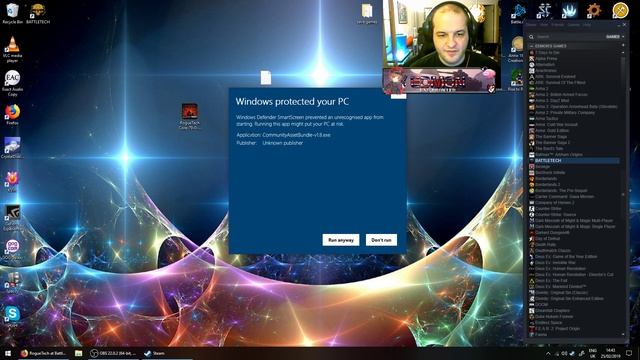This screenshot has width=640, height=360.
Task: Open the CrystalDisk desktop shortcut
Action: (12, 148)
